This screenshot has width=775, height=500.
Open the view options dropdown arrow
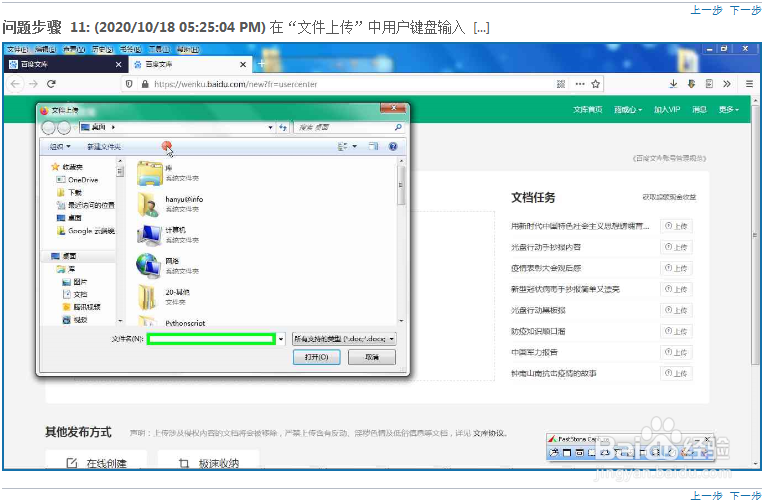pyautogui.click(x=354, y=146)
